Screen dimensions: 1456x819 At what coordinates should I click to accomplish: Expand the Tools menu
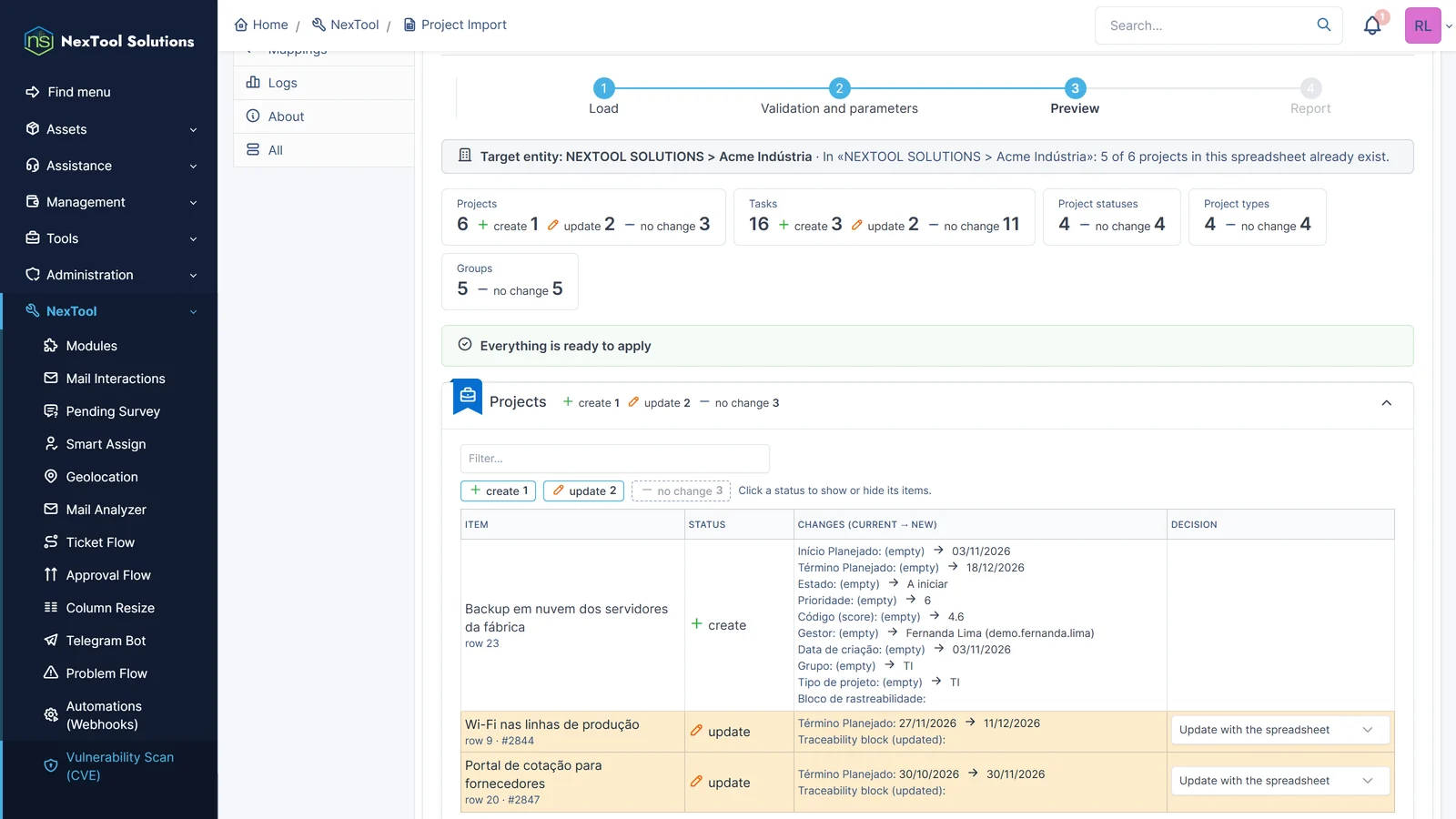[109, 238]
